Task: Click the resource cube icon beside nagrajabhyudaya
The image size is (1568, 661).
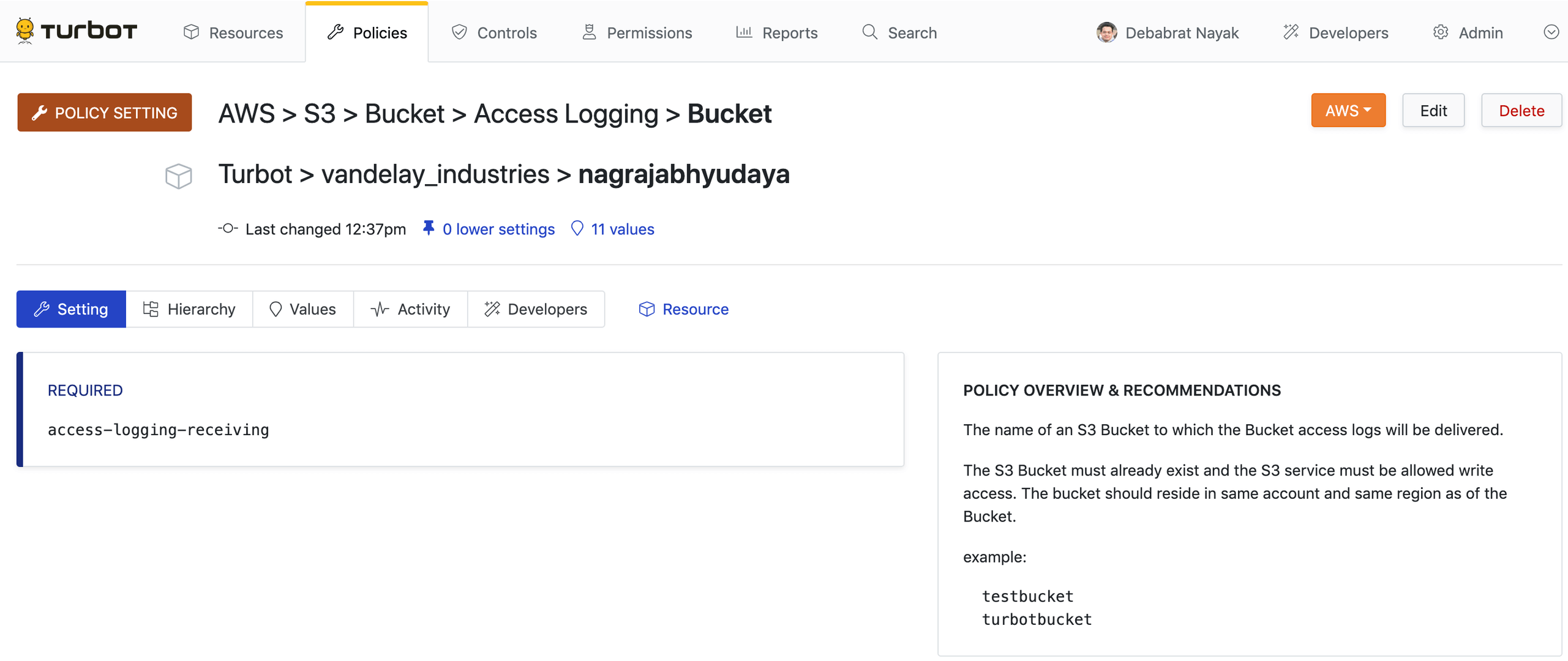Action: pos(178,176)
